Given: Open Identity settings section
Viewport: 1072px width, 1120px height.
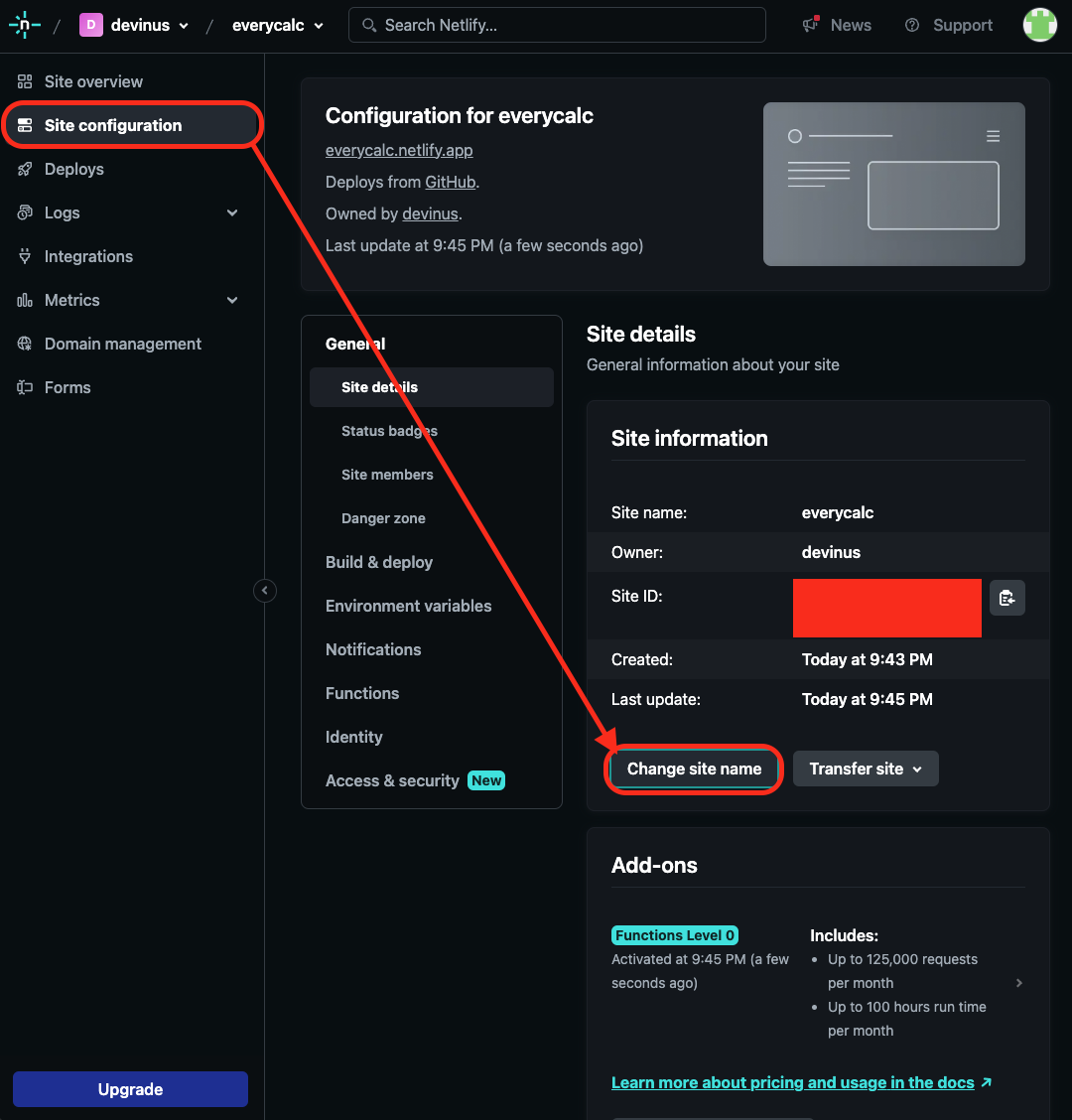Looking at the screenshot, I should click(354, 737).
